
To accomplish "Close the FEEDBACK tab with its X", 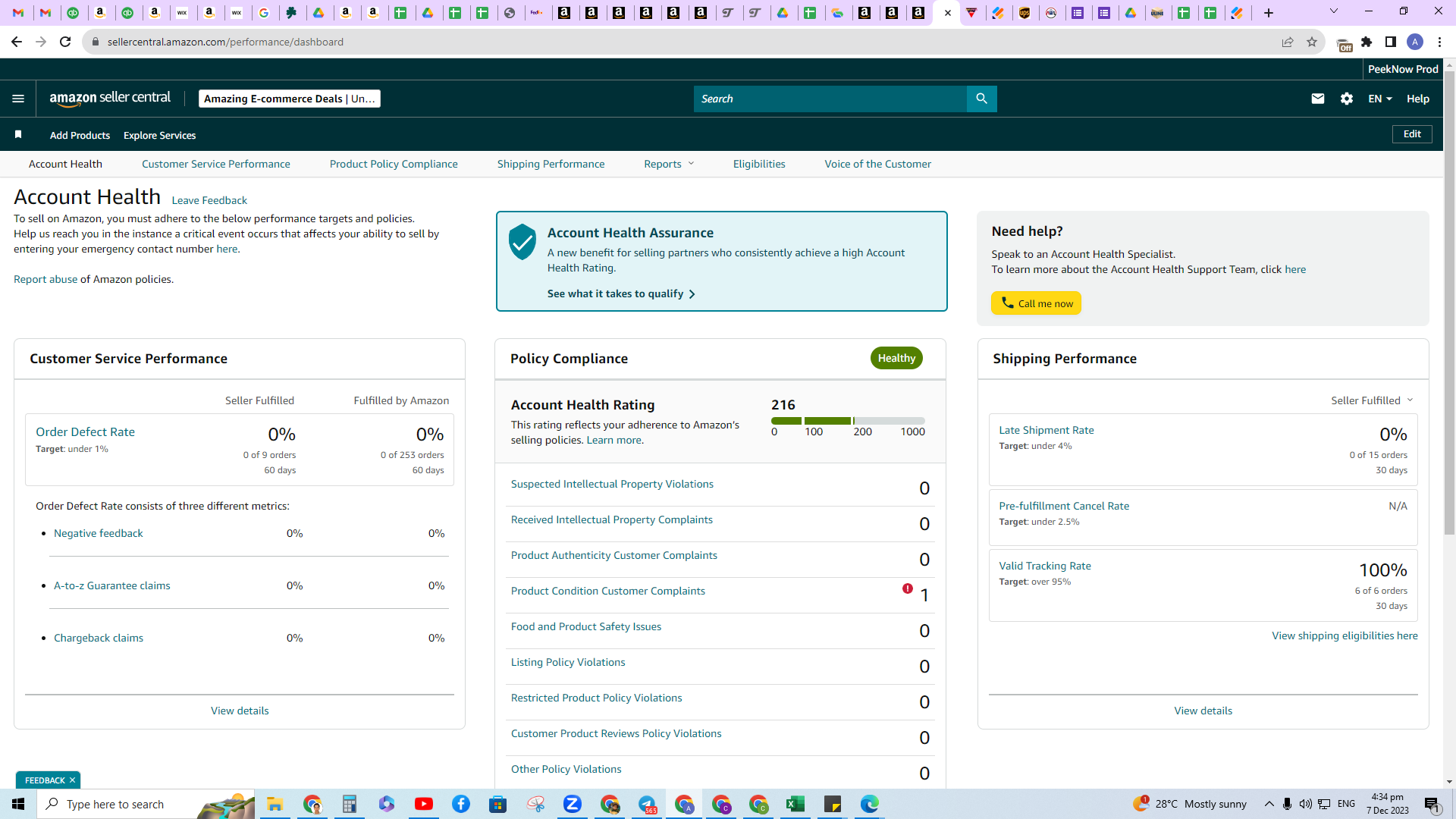I will 73,780.
